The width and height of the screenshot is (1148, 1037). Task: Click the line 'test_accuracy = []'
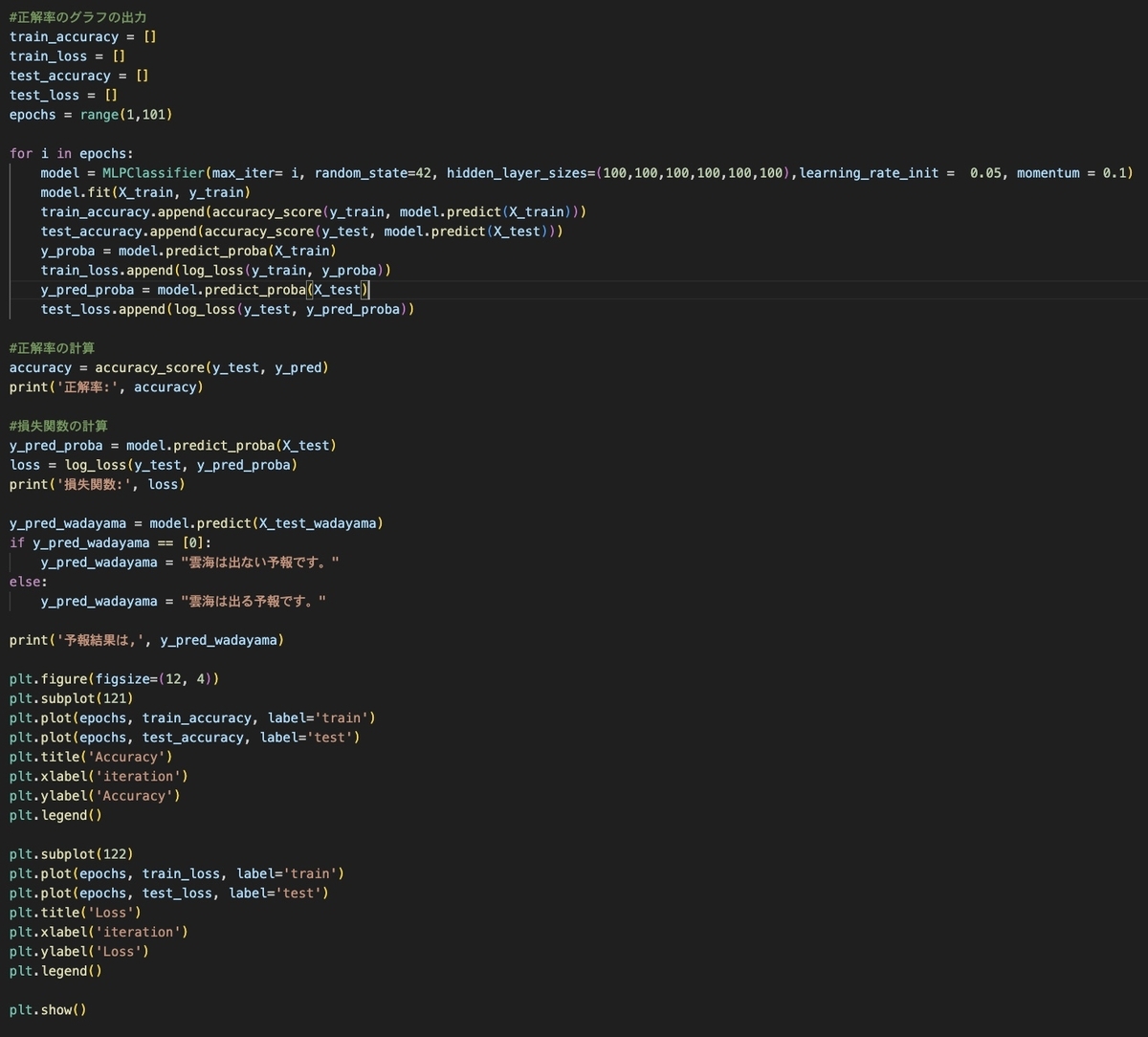pyautogui.click(x=79, y=76)
